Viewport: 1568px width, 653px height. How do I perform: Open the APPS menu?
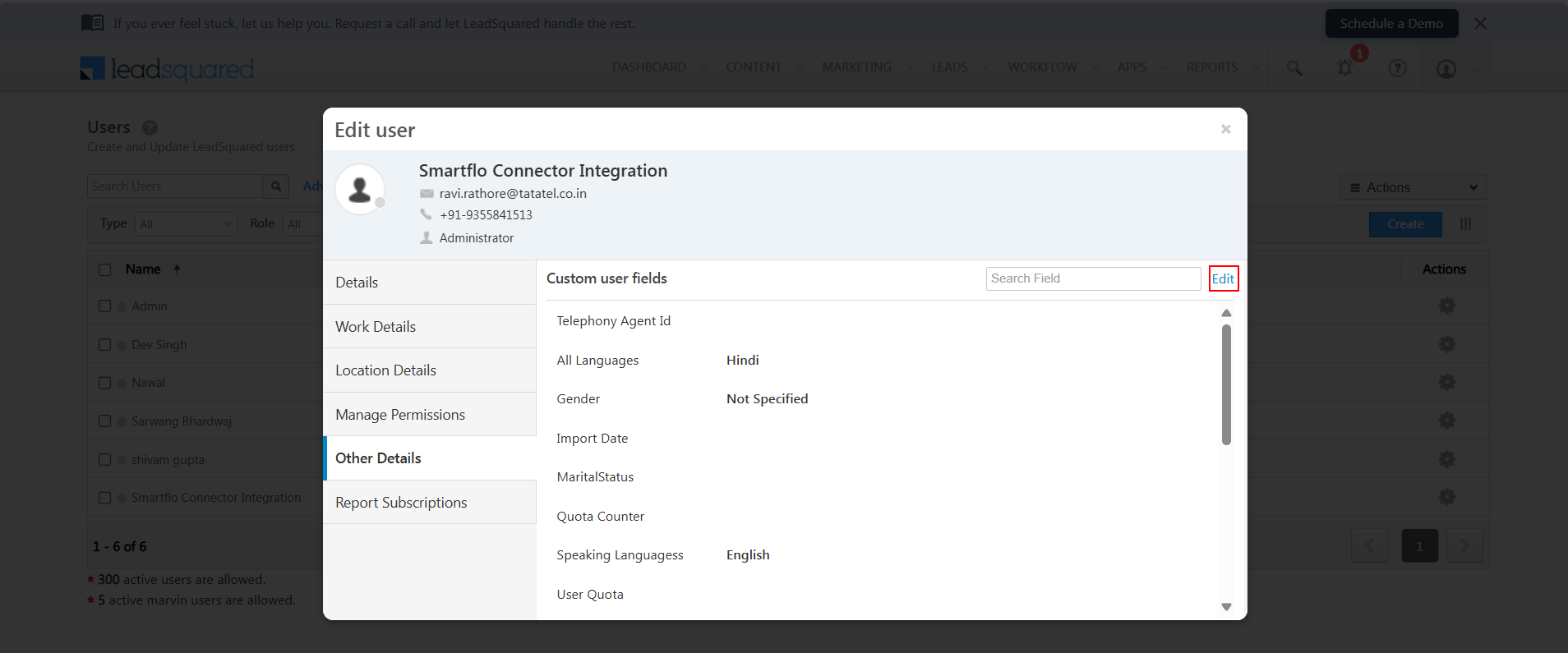1132,67
